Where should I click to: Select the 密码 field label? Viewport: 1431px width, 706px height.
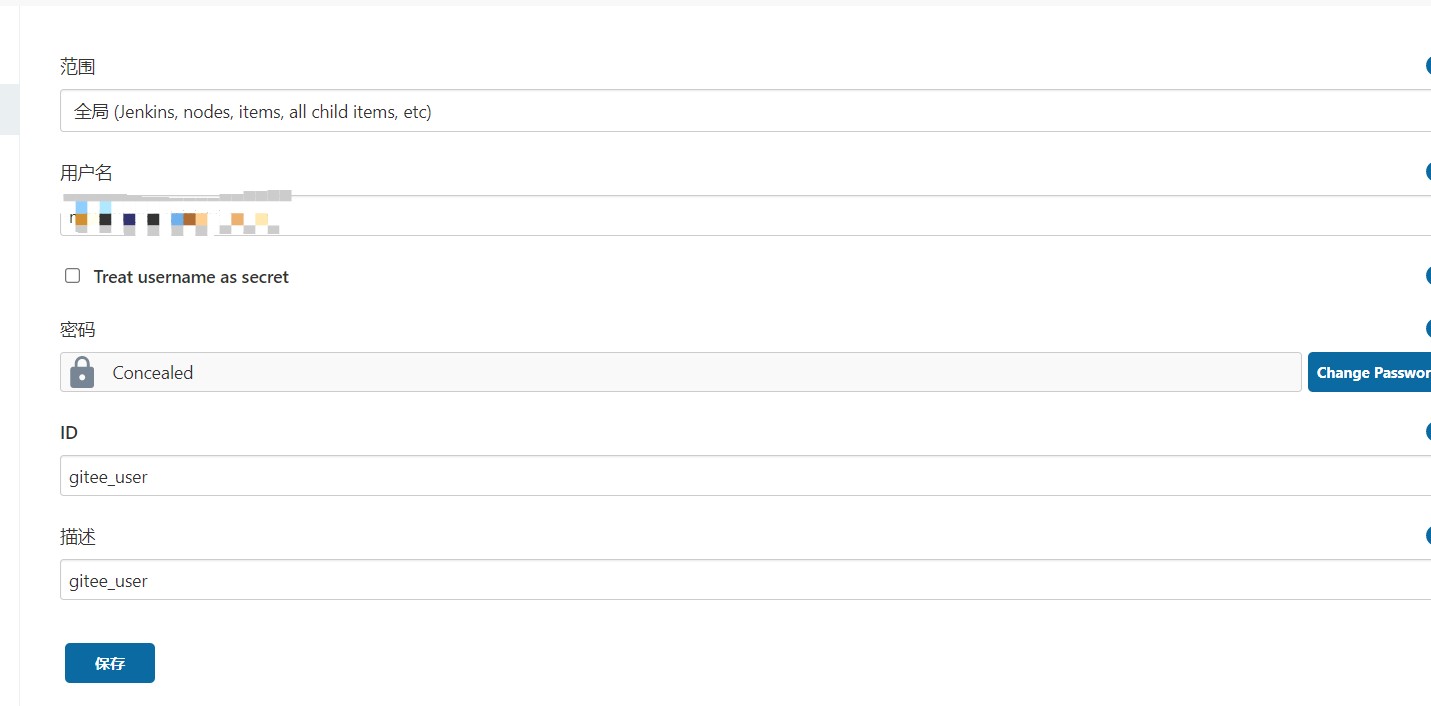point(78,328)
